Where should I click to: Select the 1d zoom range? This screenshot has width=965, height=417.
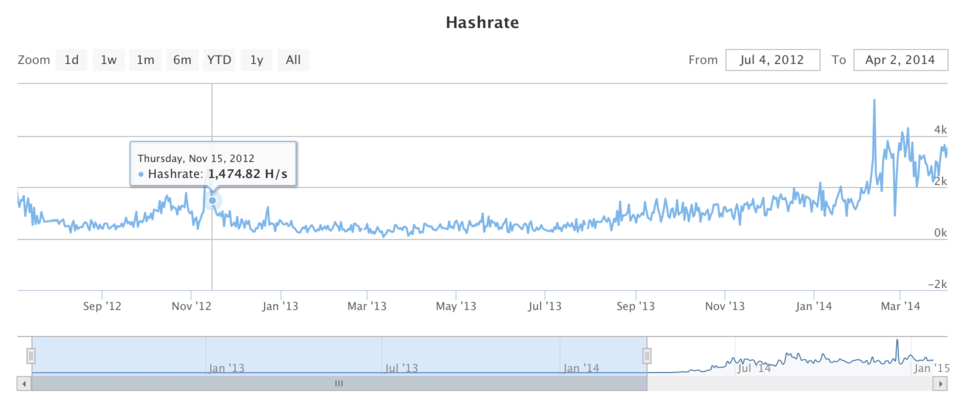coord(71,60)
